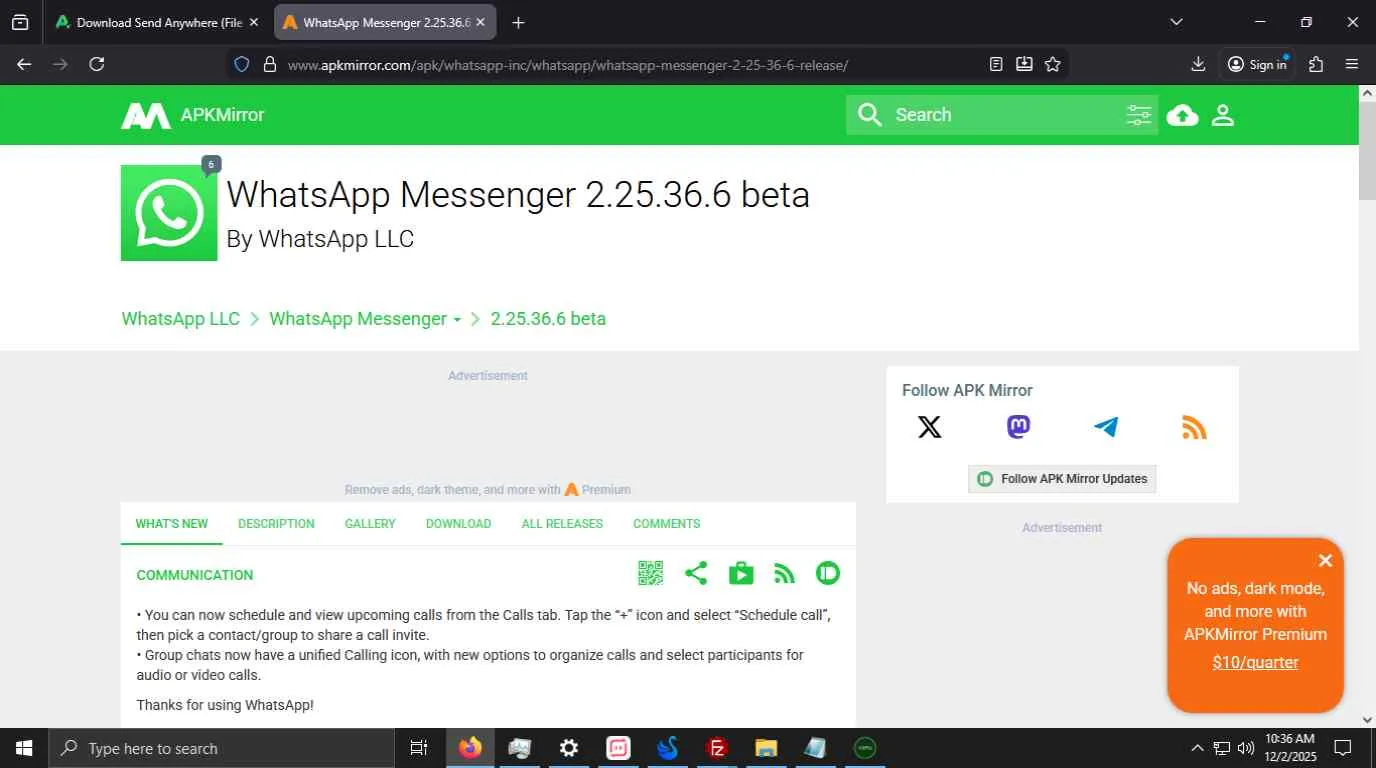Click the Pushbullet icon beside COMMUNICATION
The height and width of the screenshot is (768, 1376).
coord(828,573)
